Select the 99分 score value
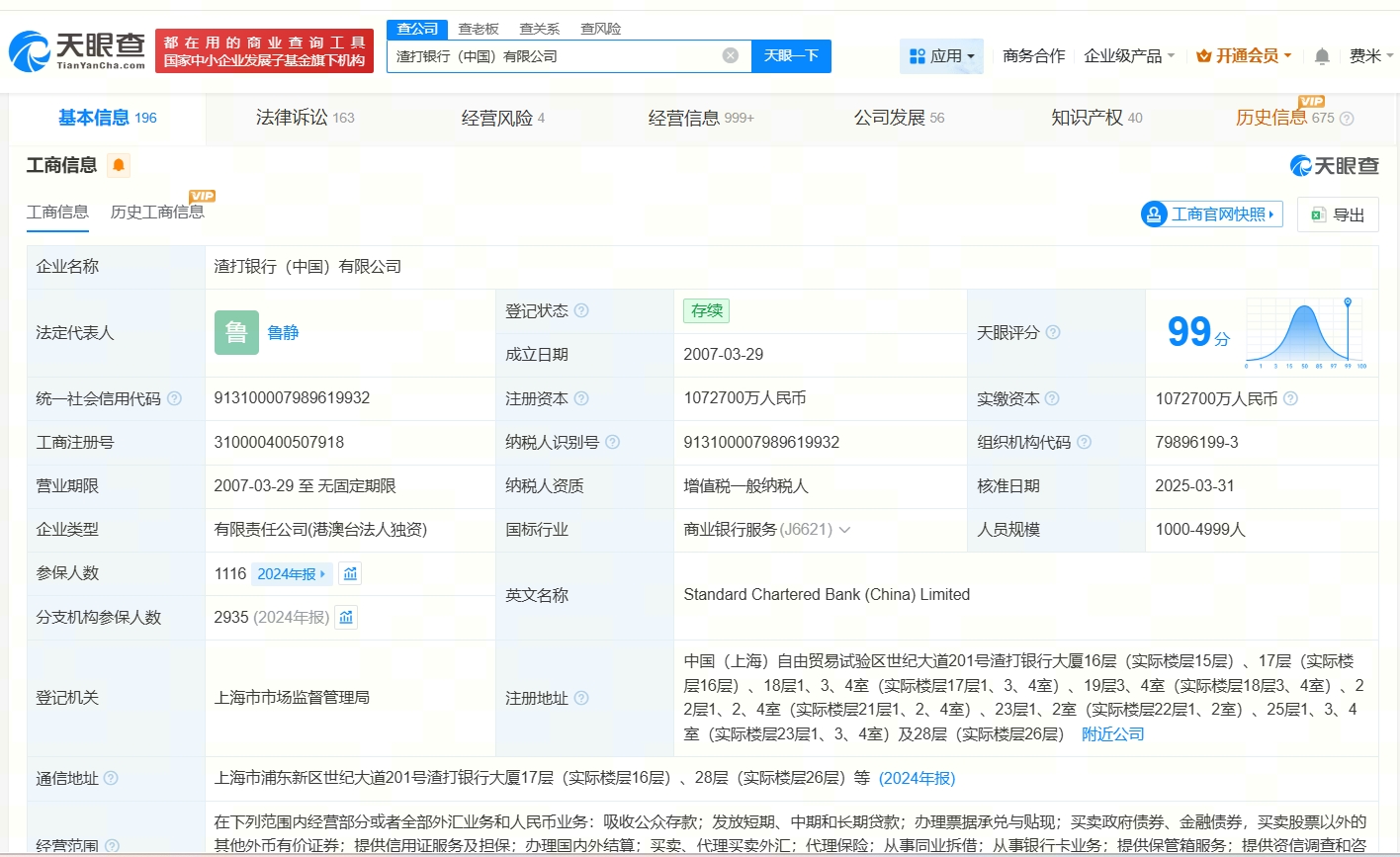 pyautogui.click(x=1198, y=332)
